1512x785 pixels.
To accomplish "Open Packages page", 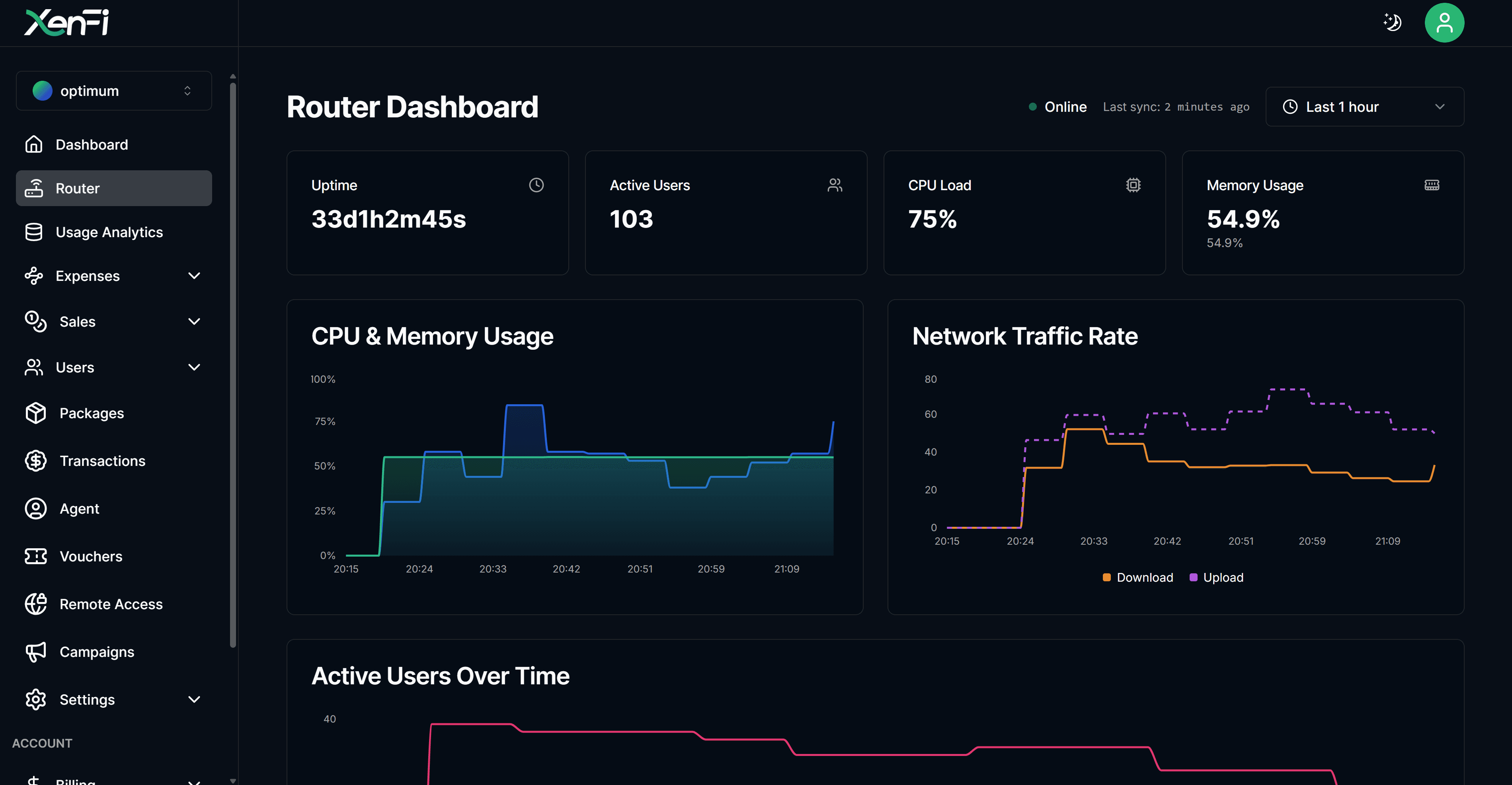I will pos(114,413).
